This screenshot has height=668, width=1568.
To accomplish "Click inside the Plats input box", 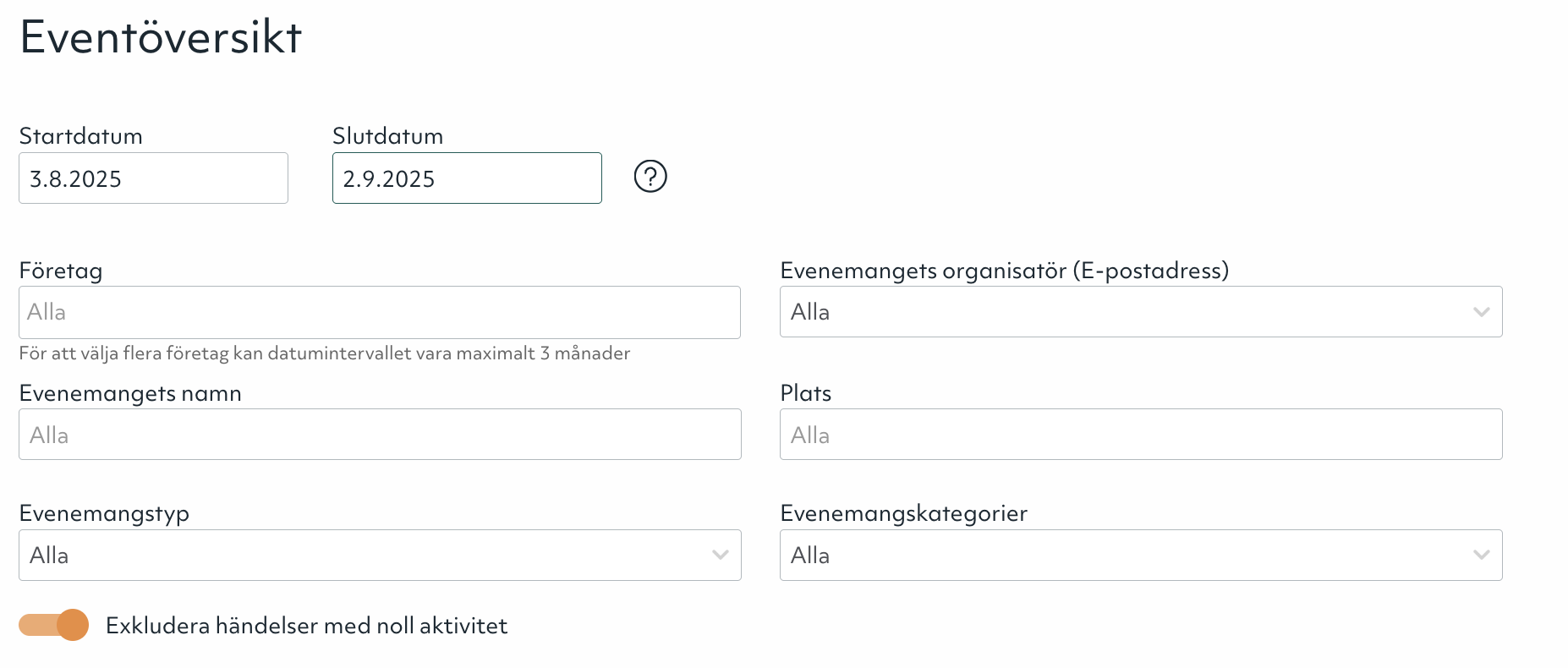I will (x=1140, y=435).
